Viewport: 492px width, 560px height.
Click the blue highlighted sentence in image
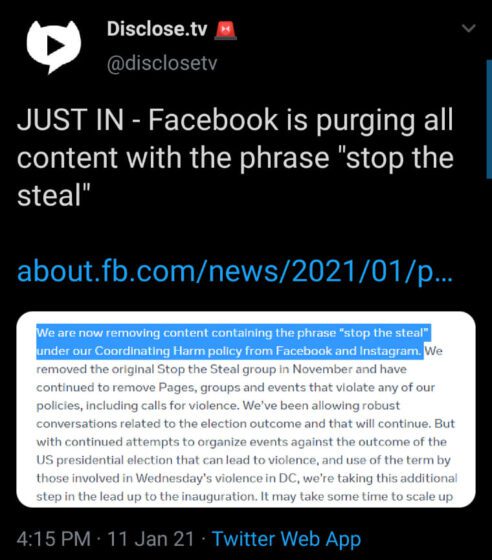click(x=234, y=342)
